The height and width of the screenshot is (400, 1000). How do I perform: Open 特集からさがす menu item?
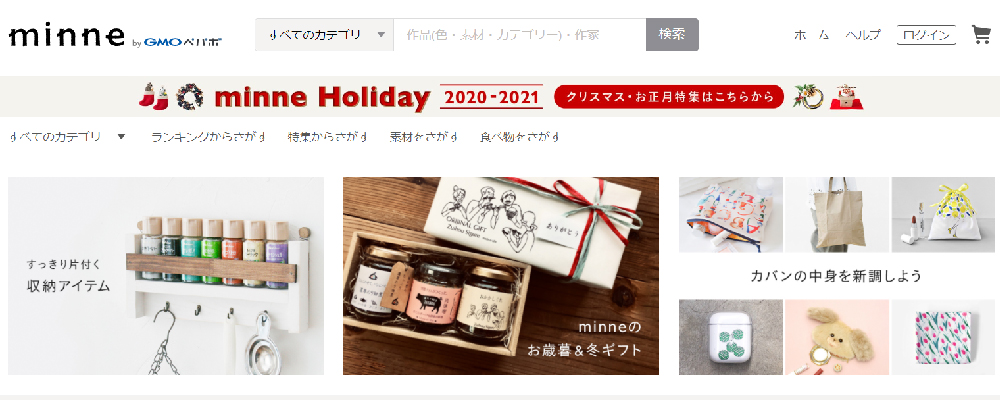tap(327, 137)
